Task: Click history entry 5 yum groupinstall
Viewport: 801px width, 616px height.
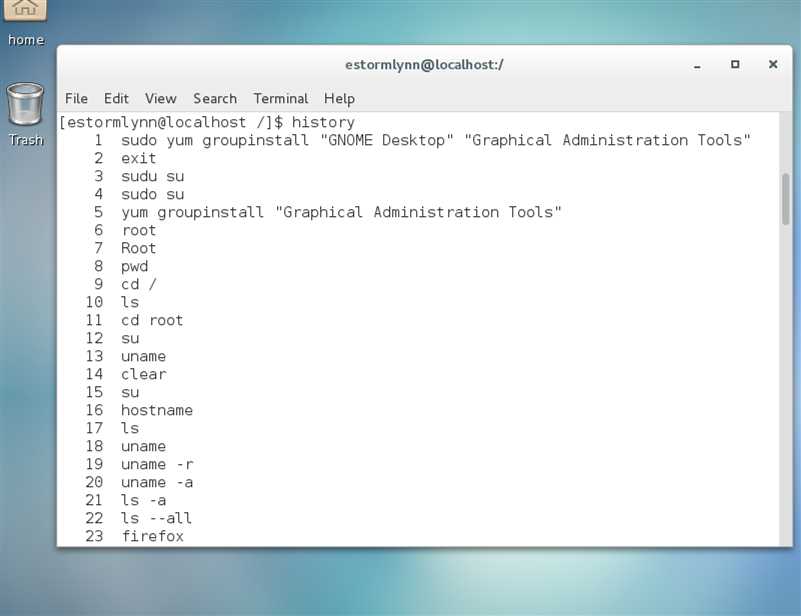Action: point(327,212)
